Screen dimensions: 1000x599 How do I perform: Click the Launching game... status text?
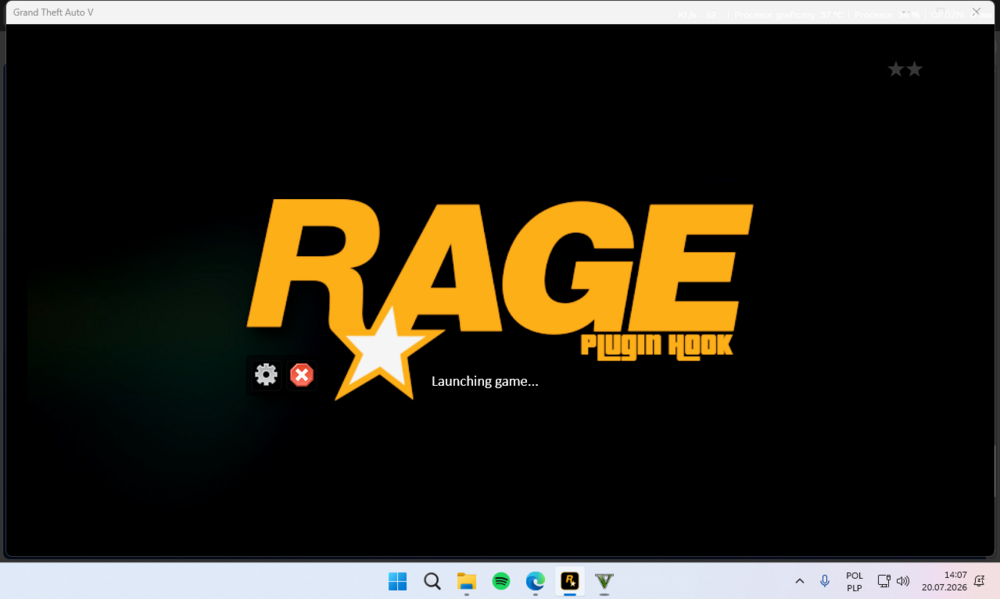tap(485, 381)
